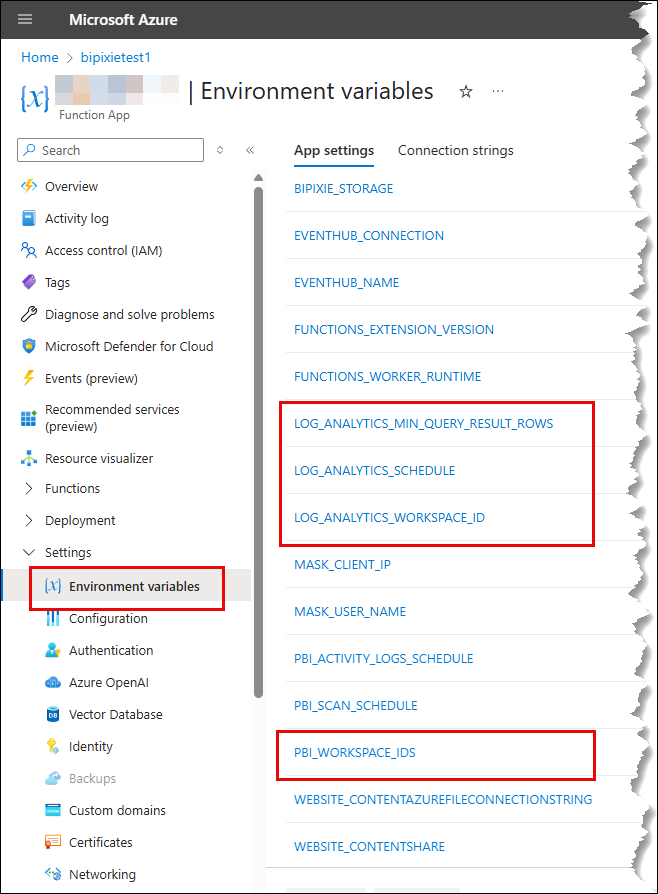Expand the Functions section

28,488
